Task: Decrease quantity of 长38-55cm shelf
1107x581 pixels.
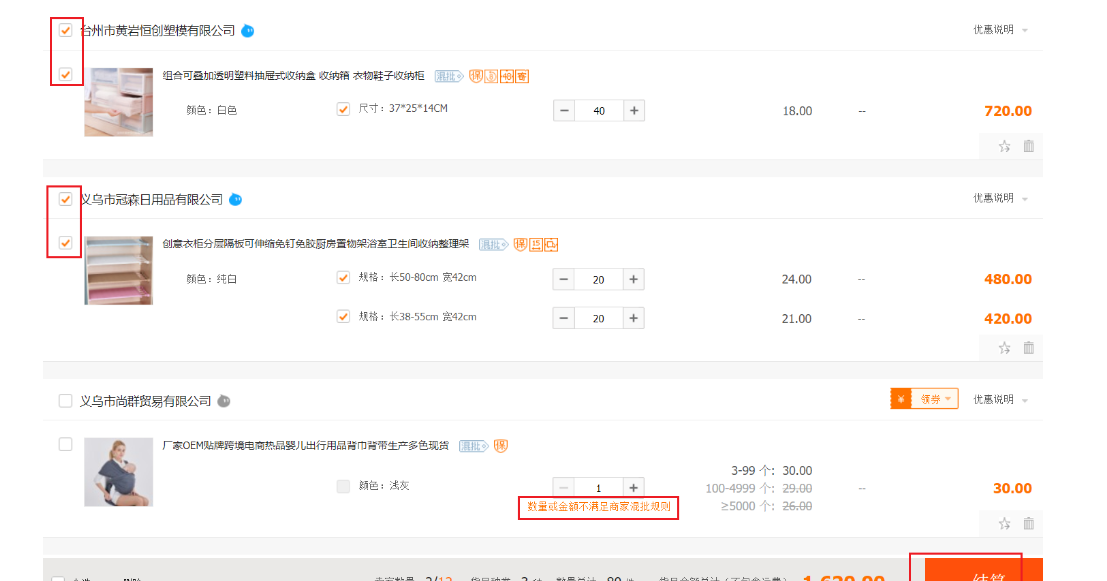Action: pos(564,318)
